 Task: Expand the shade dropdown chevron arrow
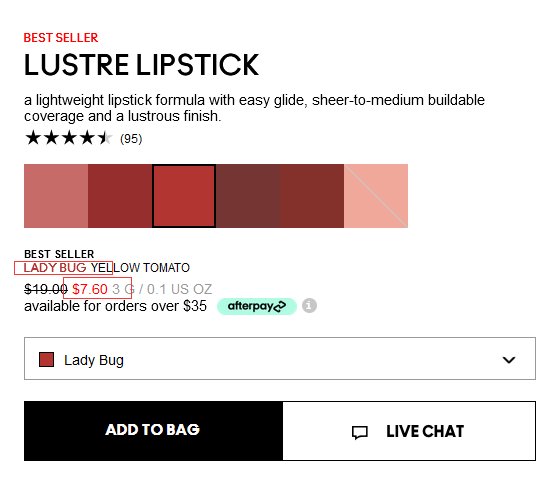click(x=509, y=360)
